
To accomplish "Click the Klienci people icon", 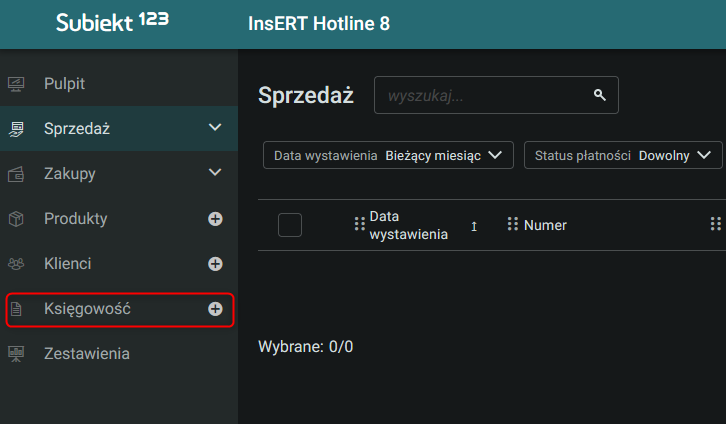I will 16,263.
